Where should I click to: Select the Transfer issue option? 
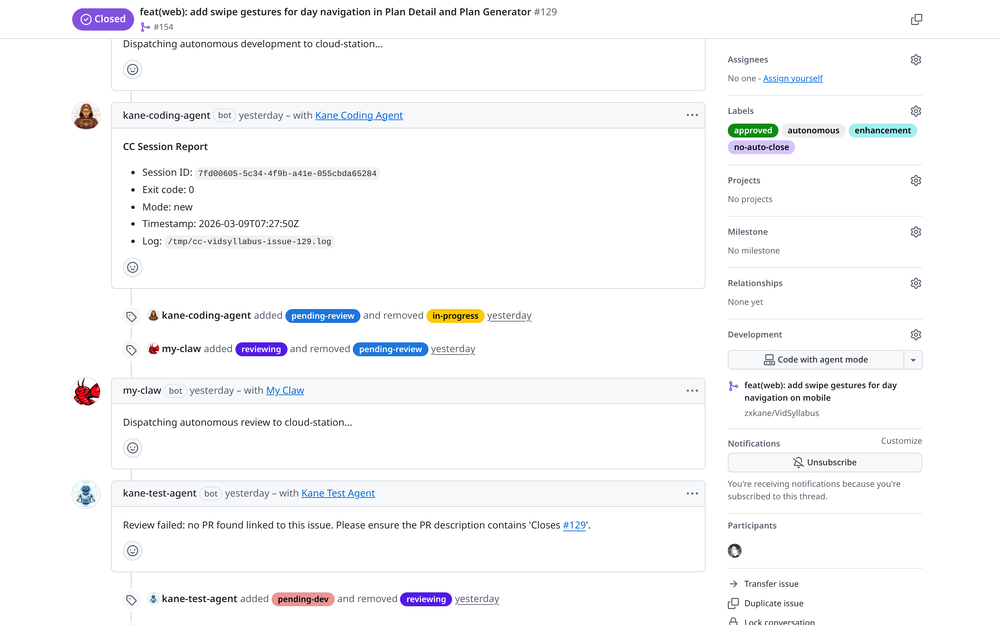pos(770,583)
